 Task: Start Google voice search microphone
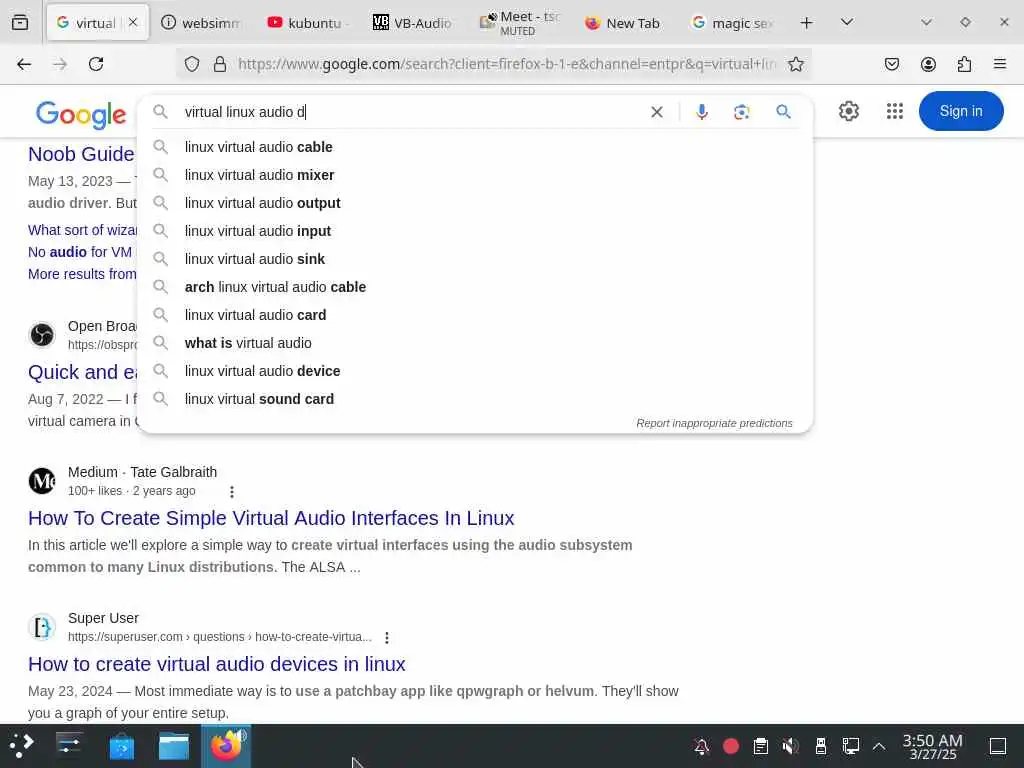[702, 112]
